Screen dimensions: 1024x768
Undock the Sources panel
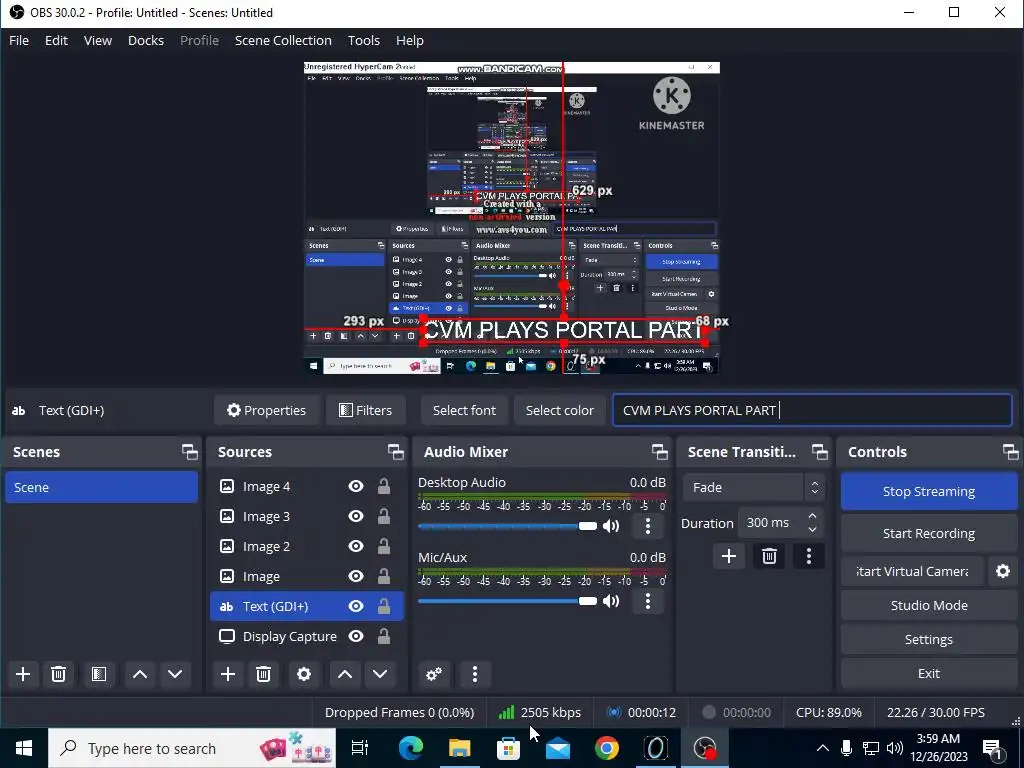click(396, 452)
